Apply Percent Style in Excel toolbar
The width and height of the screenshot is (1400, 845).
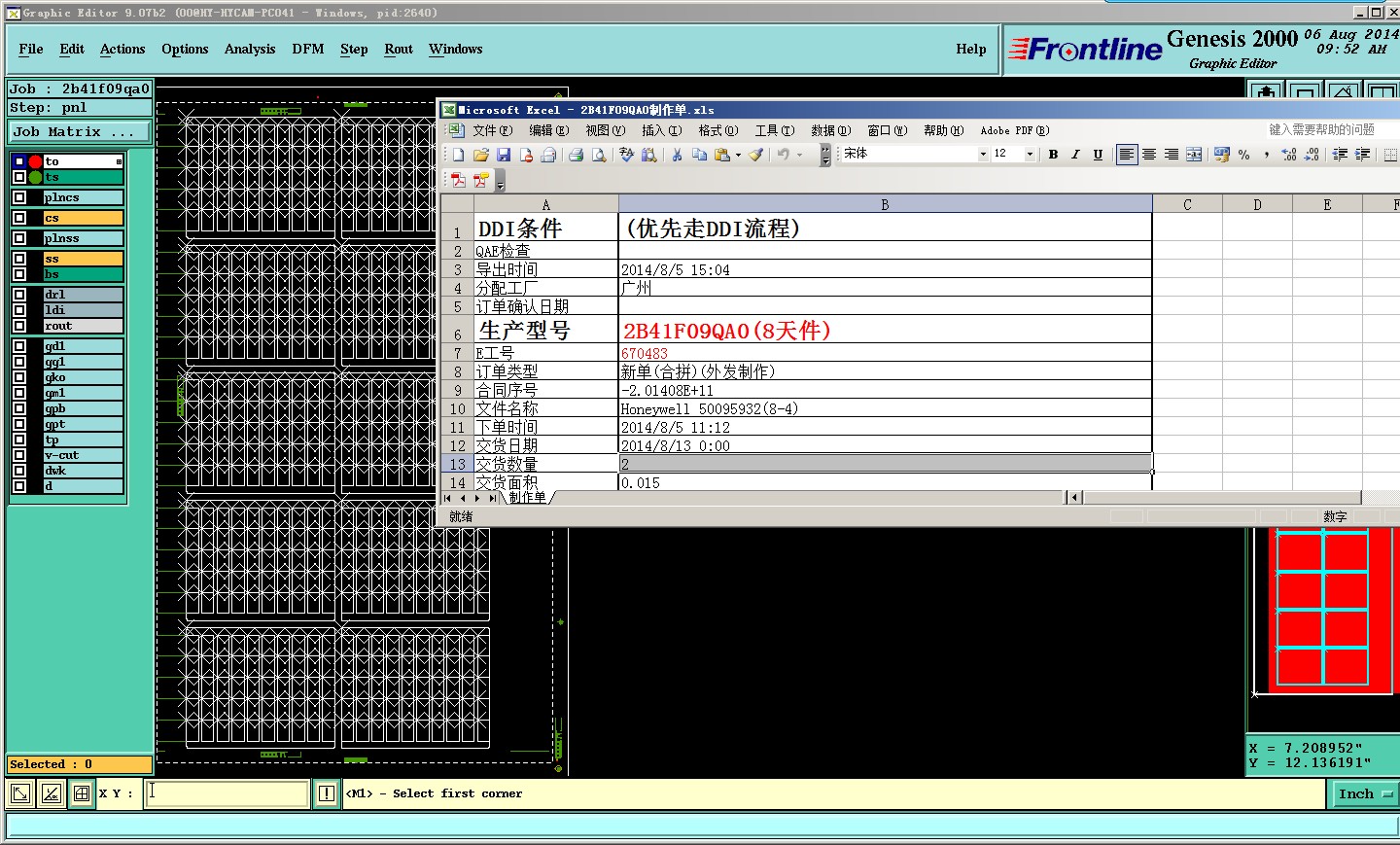click(x=1243, y=155)
